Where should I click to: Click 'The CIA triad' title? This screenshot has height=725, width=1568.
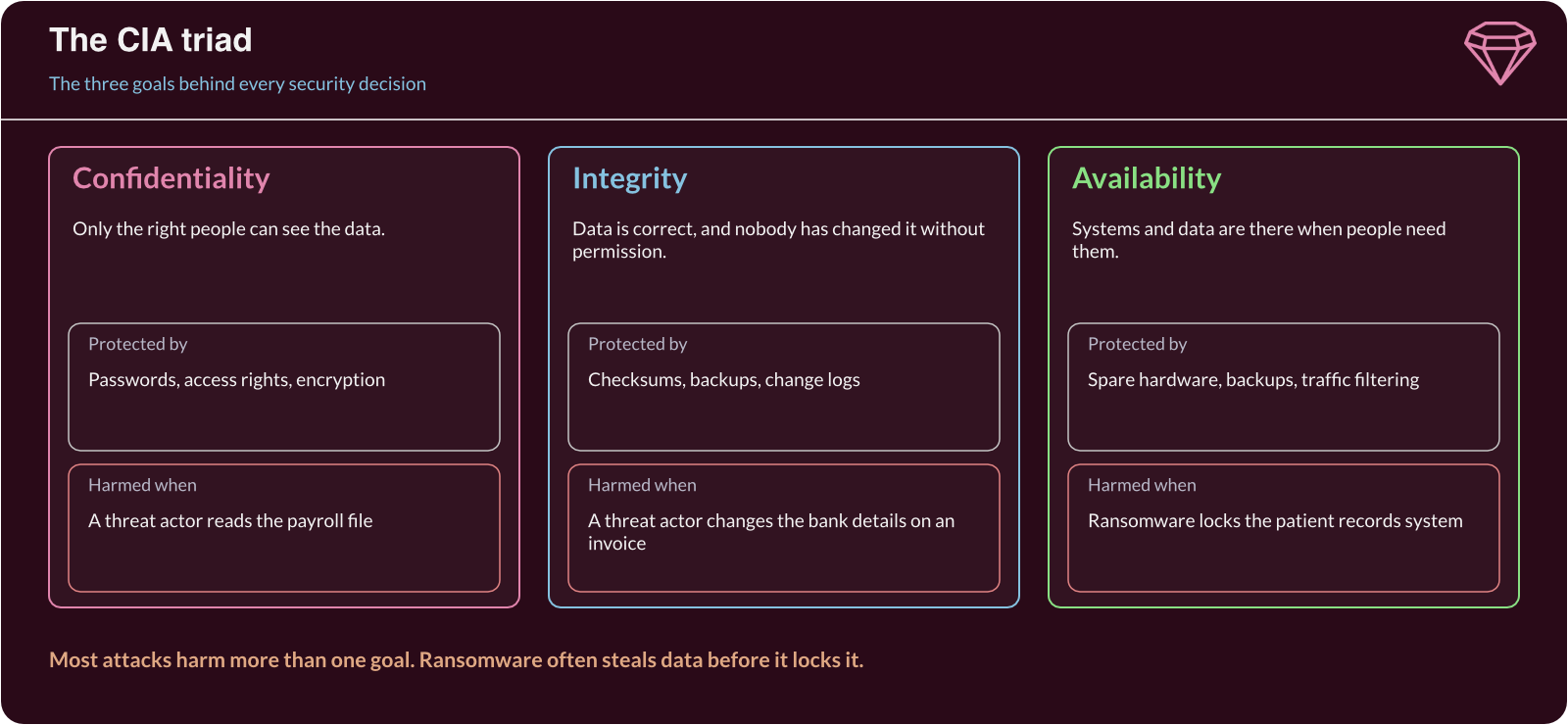(151, 40)
